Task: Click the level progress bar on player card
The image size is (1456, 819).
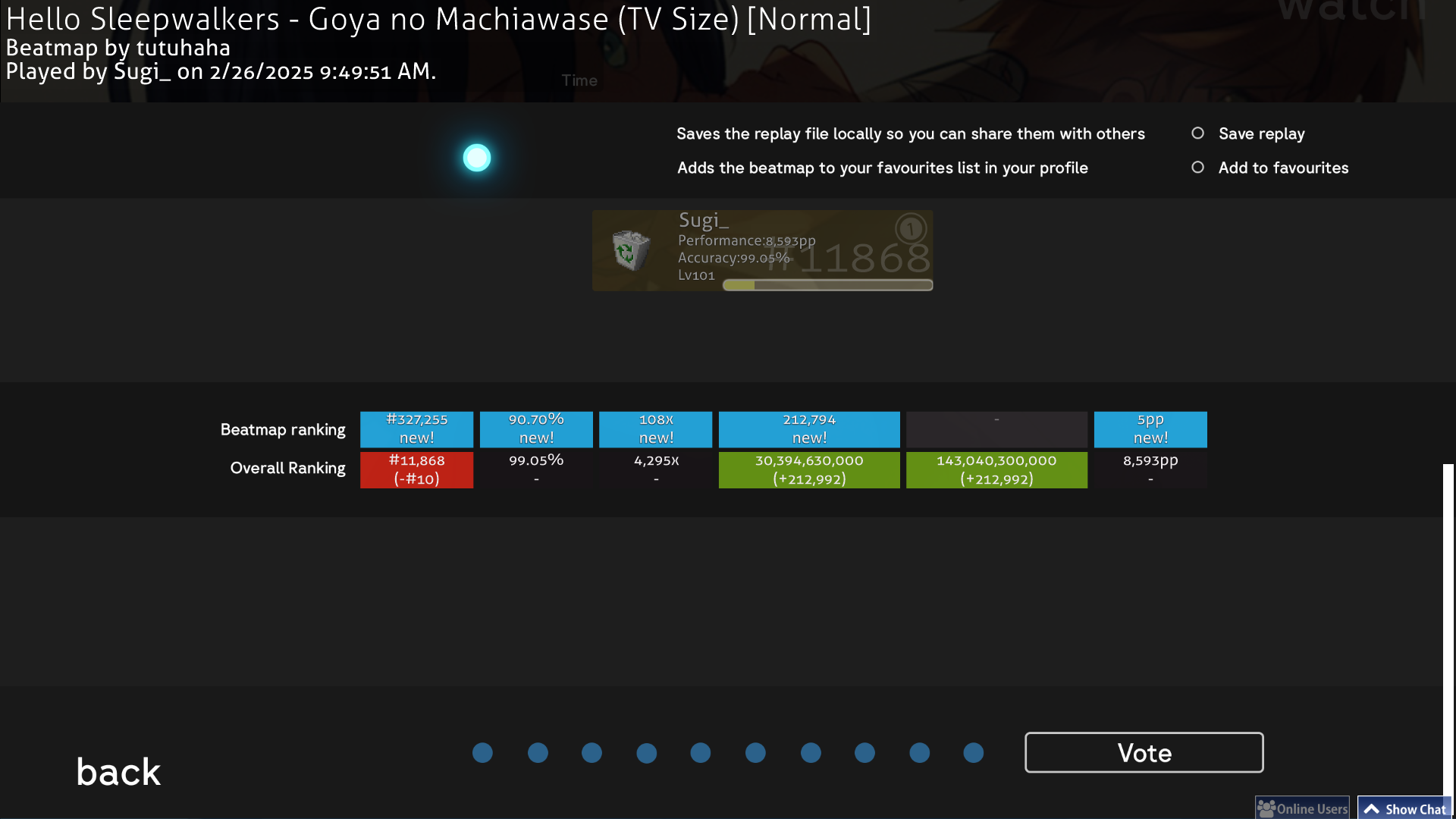Action: (827, 285)
